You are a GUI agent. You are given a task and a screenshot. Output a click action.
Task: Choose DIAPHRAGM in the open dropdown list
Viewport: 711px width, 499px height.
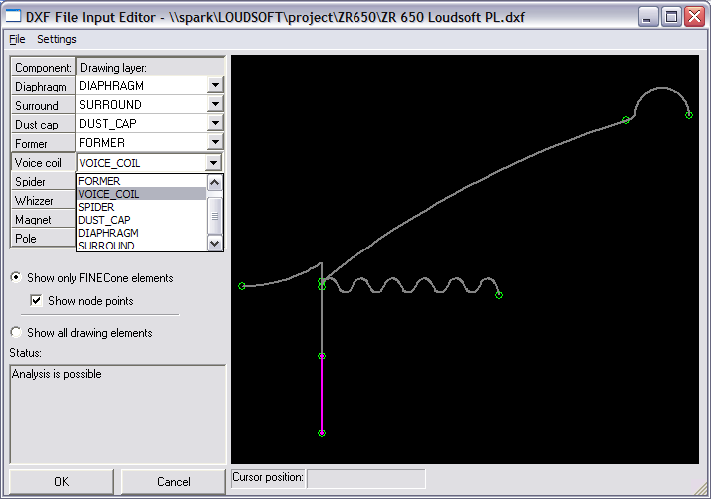coord(141,233)
